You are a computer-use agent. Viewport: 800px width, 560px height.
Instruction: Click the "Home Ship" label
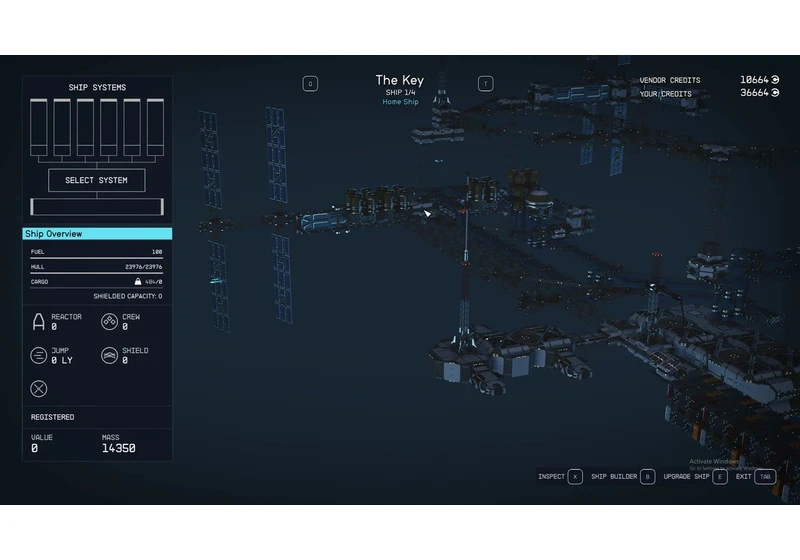click(x=400, y=102)
